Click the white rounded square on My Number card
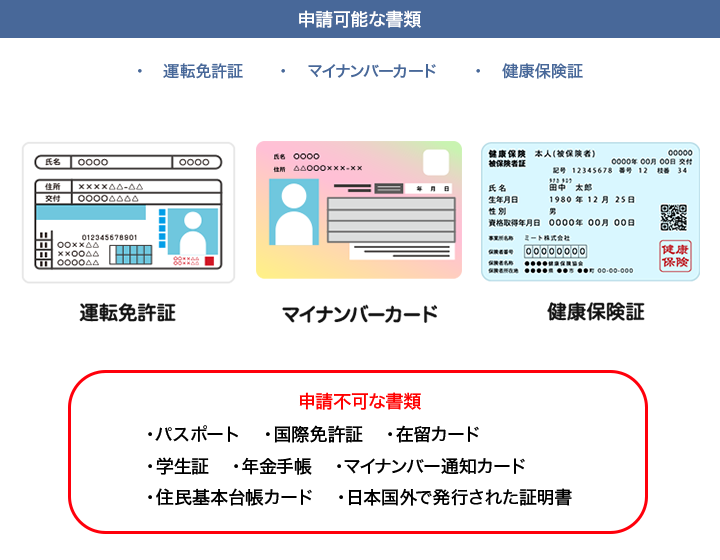Image resolution: width=720 pixels, height=560 pixels. coord(436,162)
